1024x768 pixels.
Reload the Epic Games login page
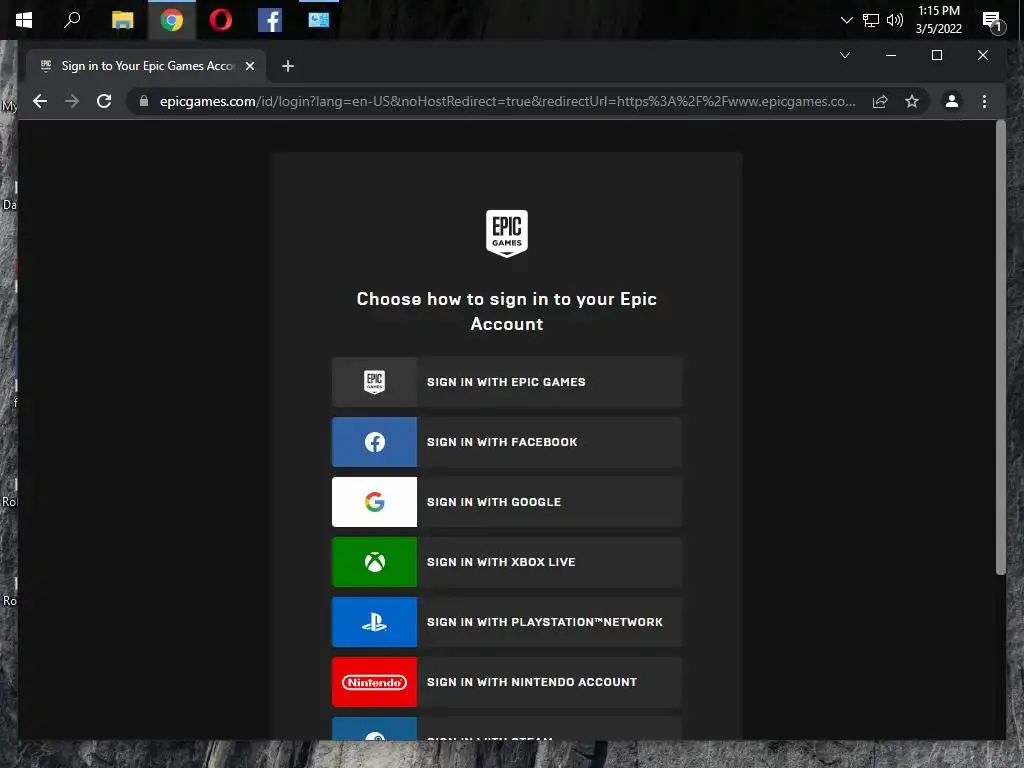(x=104, y=101)
